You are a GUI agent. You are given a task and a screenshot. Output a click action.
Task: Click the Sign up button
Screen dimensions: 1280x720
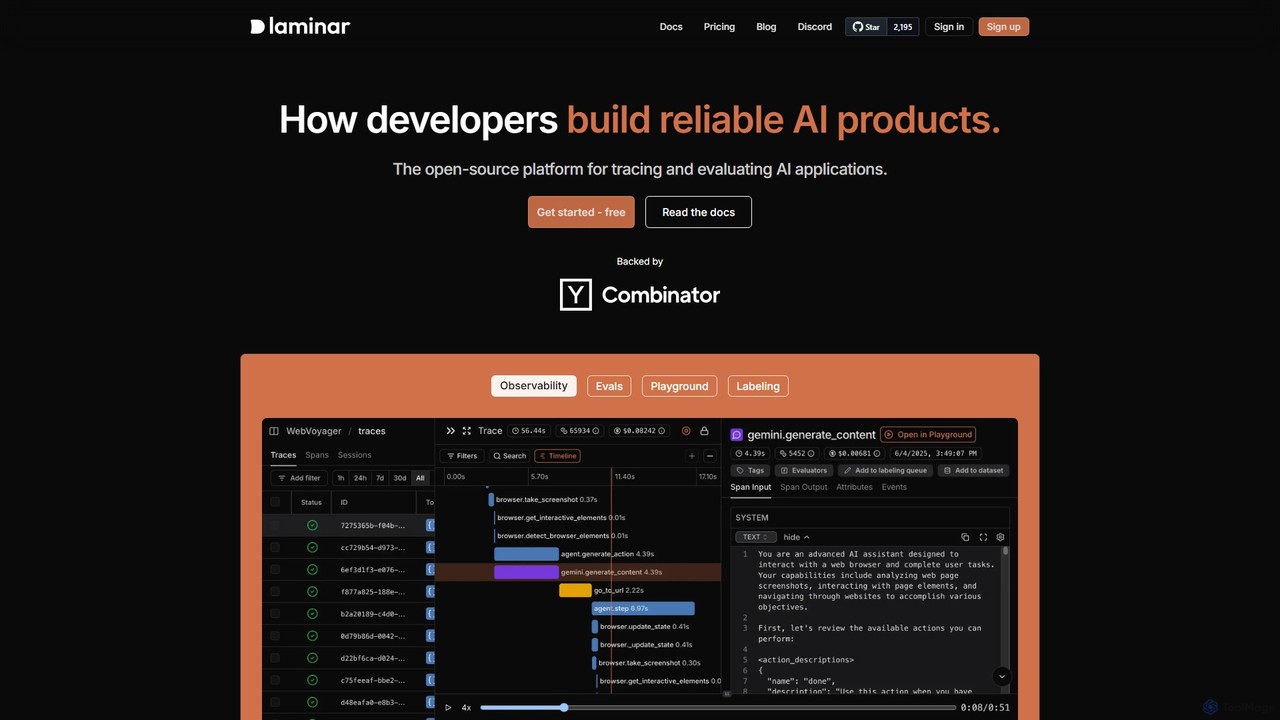click(1004, 27)
